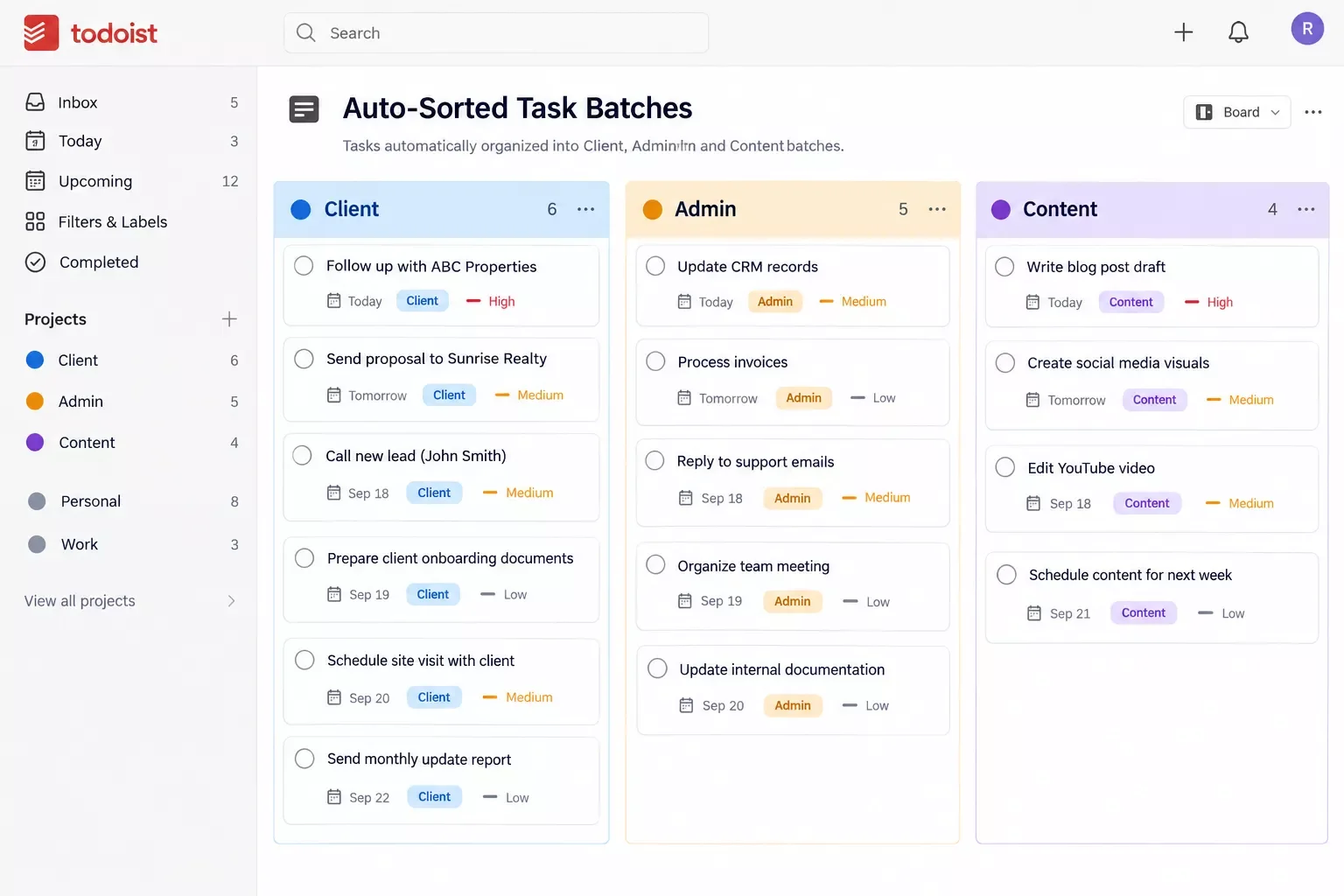Screen dimensions: 1344x896
Task: Click date icon on Write blog post draft
Action: pos(1032,302)
